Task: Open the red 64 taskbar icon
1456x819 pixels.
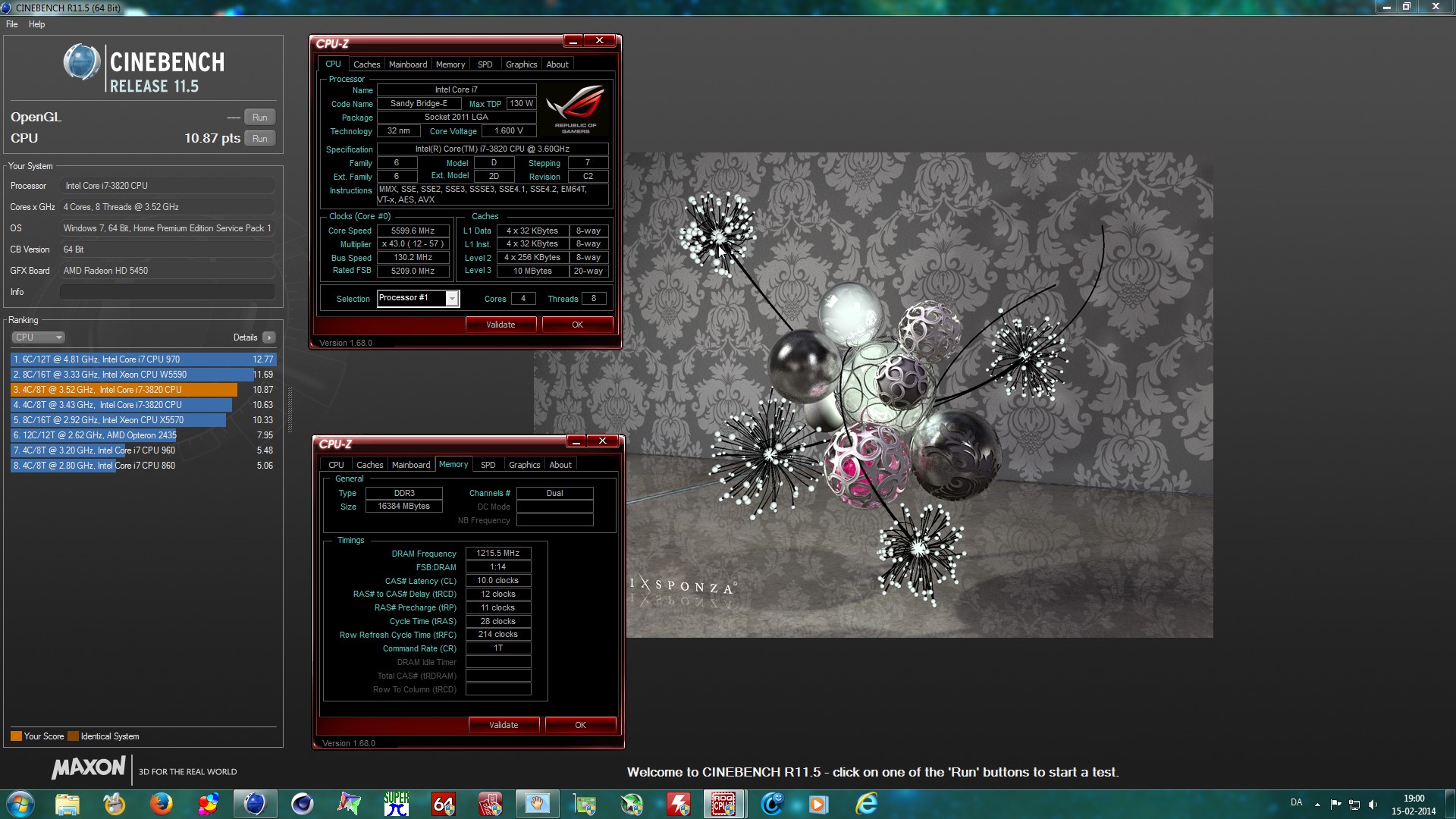Action: [x=443, y=804]
